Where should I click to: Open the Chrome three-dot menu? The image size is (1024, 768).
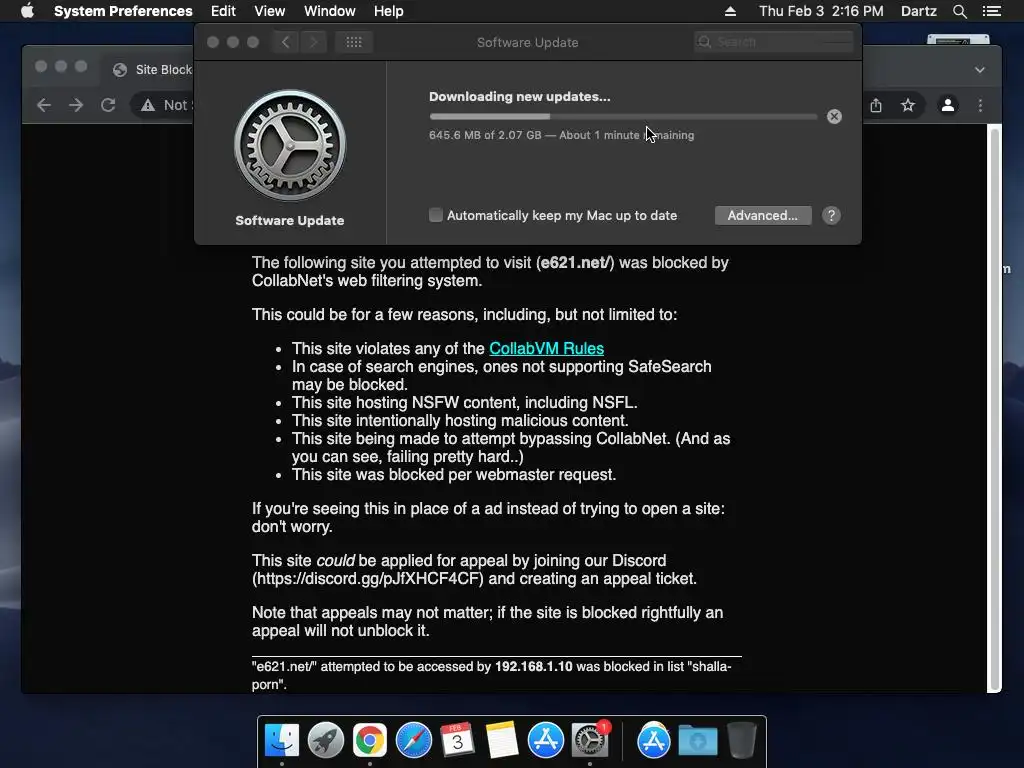point(980,105)
